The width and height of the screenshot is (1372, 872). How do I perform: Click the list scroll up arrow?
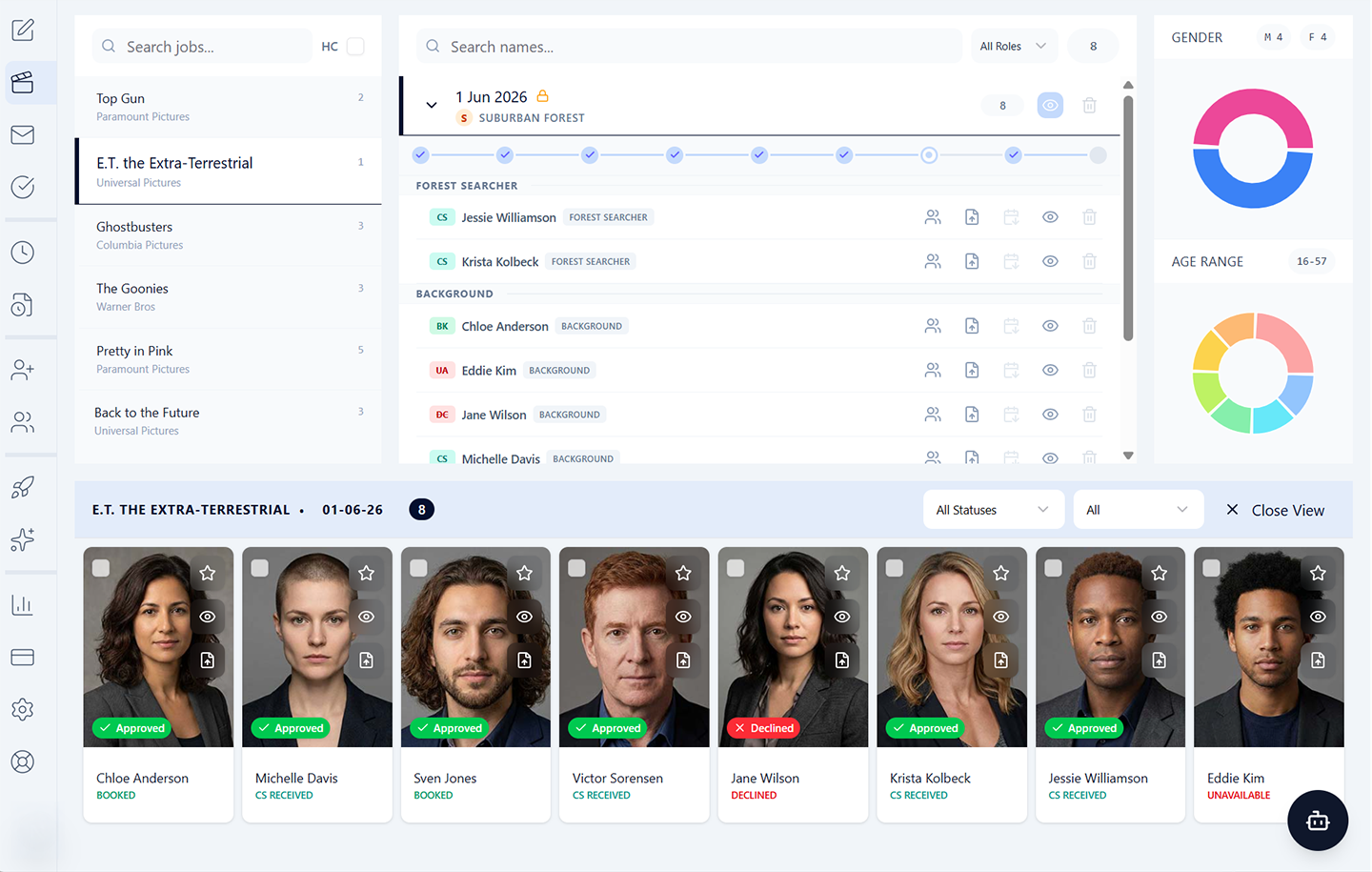click(x=1128, y=85)
